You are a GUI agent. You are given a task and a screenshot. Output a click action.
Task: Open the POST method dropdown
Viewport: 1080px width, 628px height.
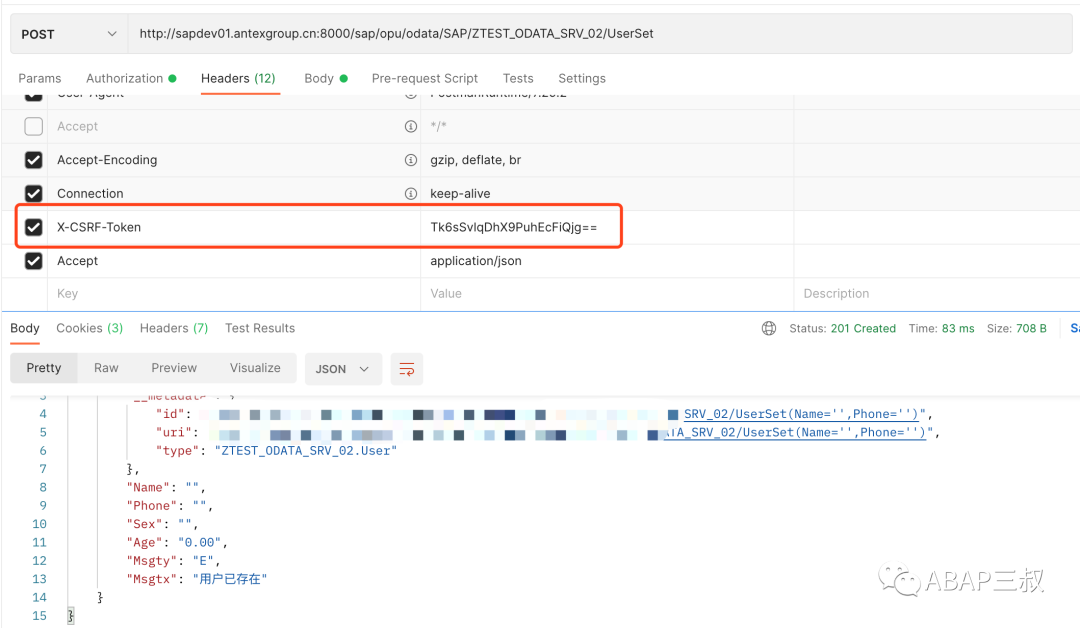(69, 34)
